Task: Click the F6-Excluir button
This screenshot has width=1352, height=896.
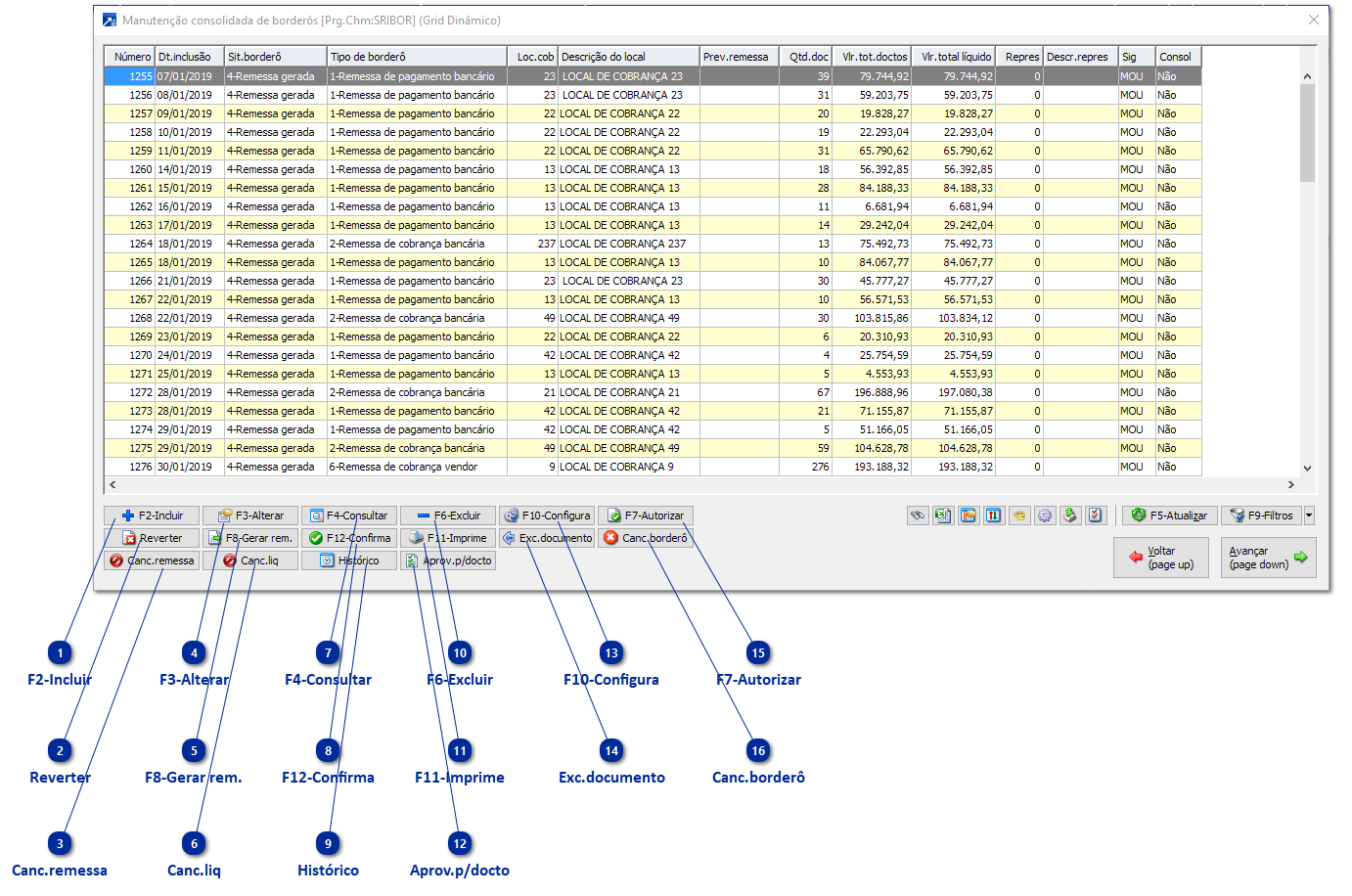Action: point(448,515)
